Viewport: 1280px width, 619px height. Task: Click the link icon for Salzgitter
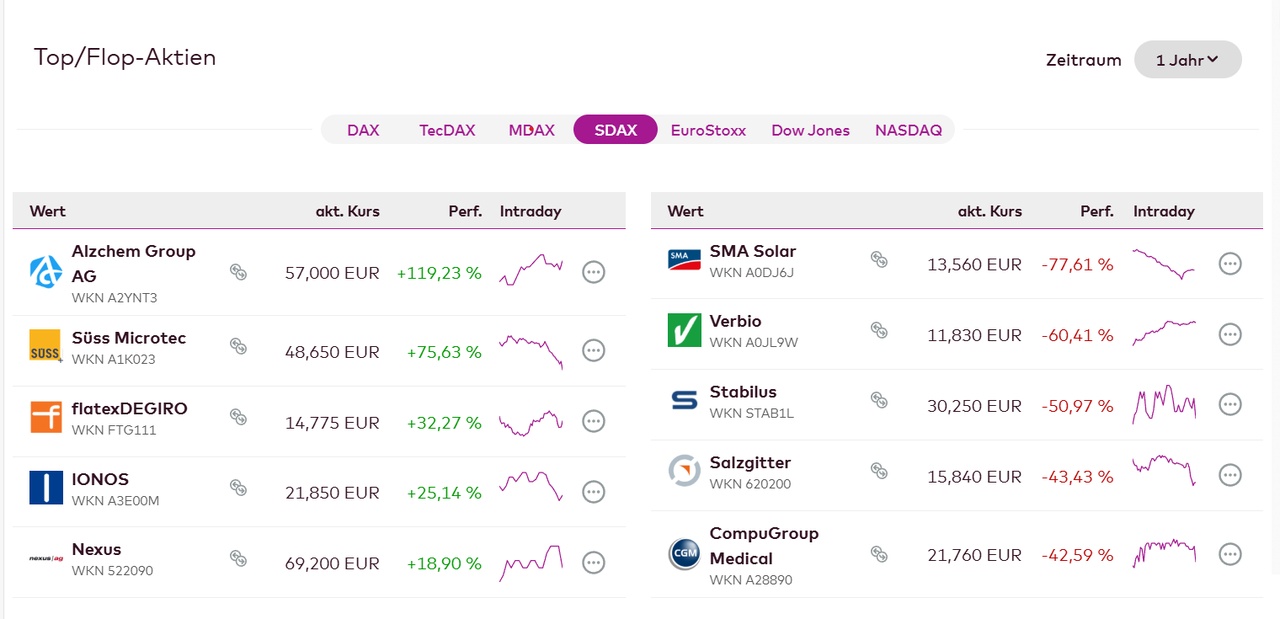pos(879,471)
